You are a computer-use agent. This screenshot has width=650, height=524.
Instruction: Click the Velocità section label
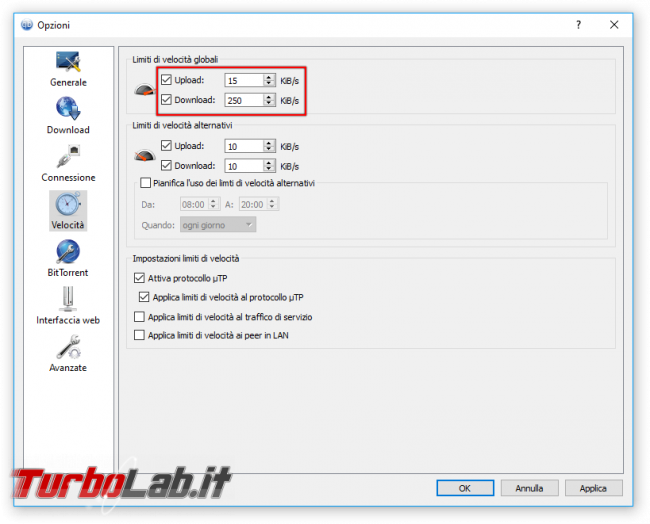pos(68,225)
